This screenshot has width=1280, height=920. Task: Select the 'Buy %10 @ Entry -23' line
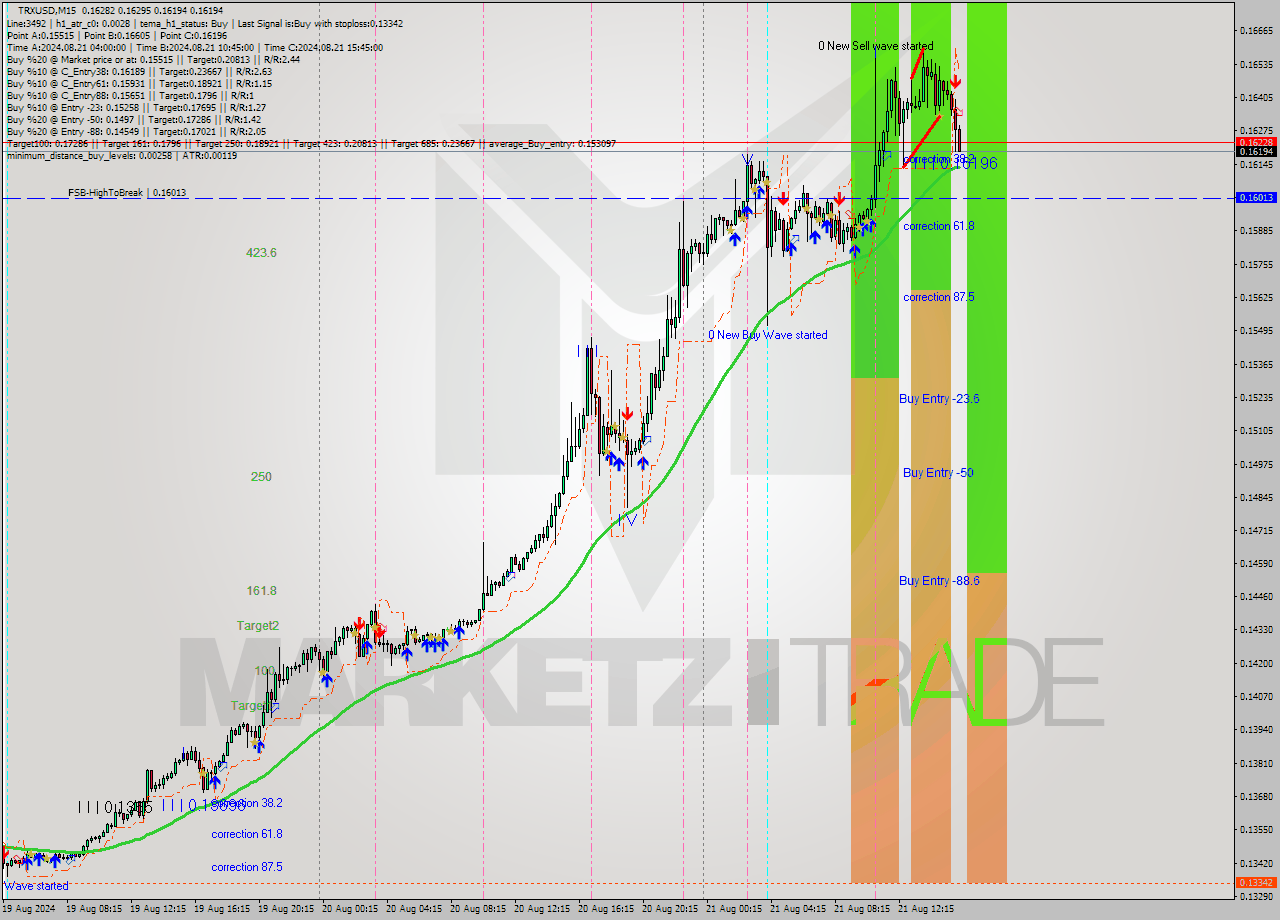(135, 107)
